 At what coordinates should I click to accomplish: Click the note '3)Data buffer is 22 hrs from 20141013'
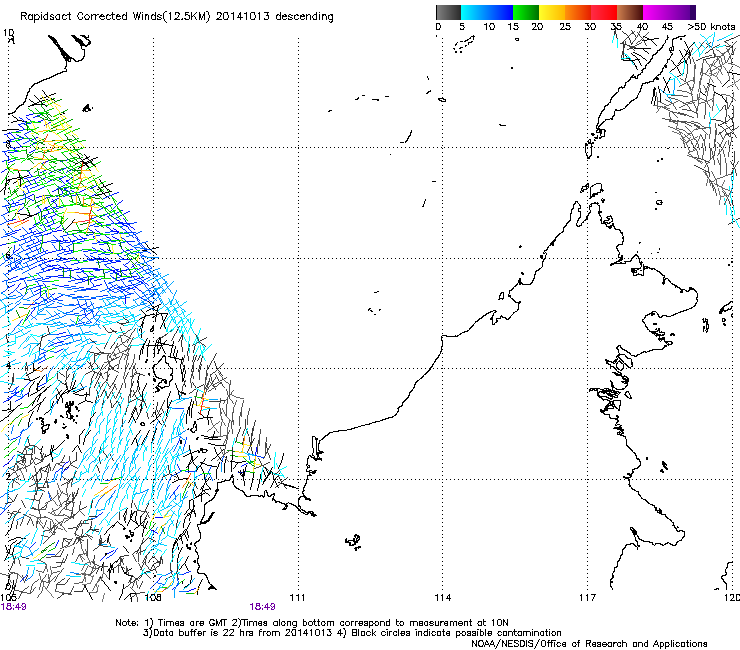click(x=238, y=633)
